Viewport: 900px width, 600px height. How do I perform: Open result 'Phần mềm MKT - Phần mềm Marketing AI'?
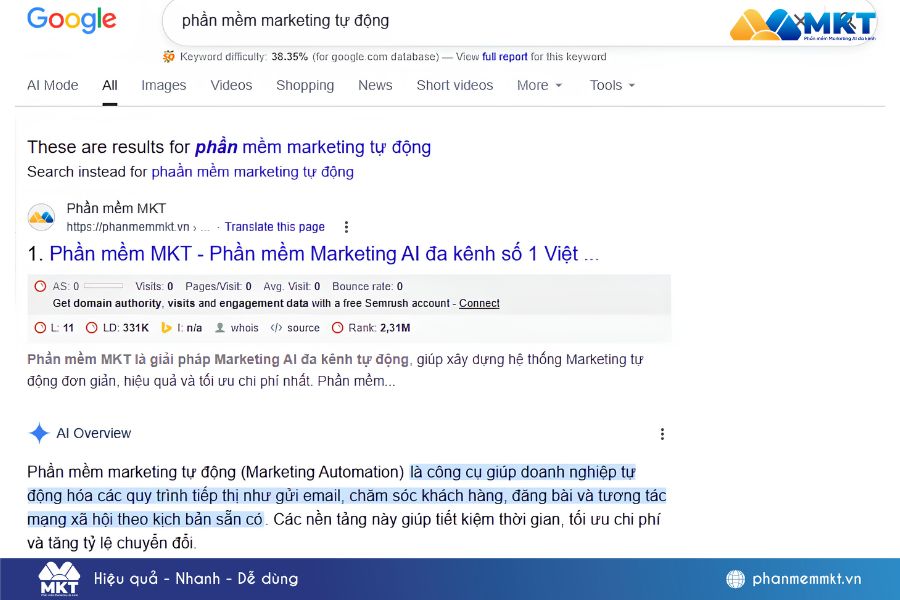pos(324,253)
